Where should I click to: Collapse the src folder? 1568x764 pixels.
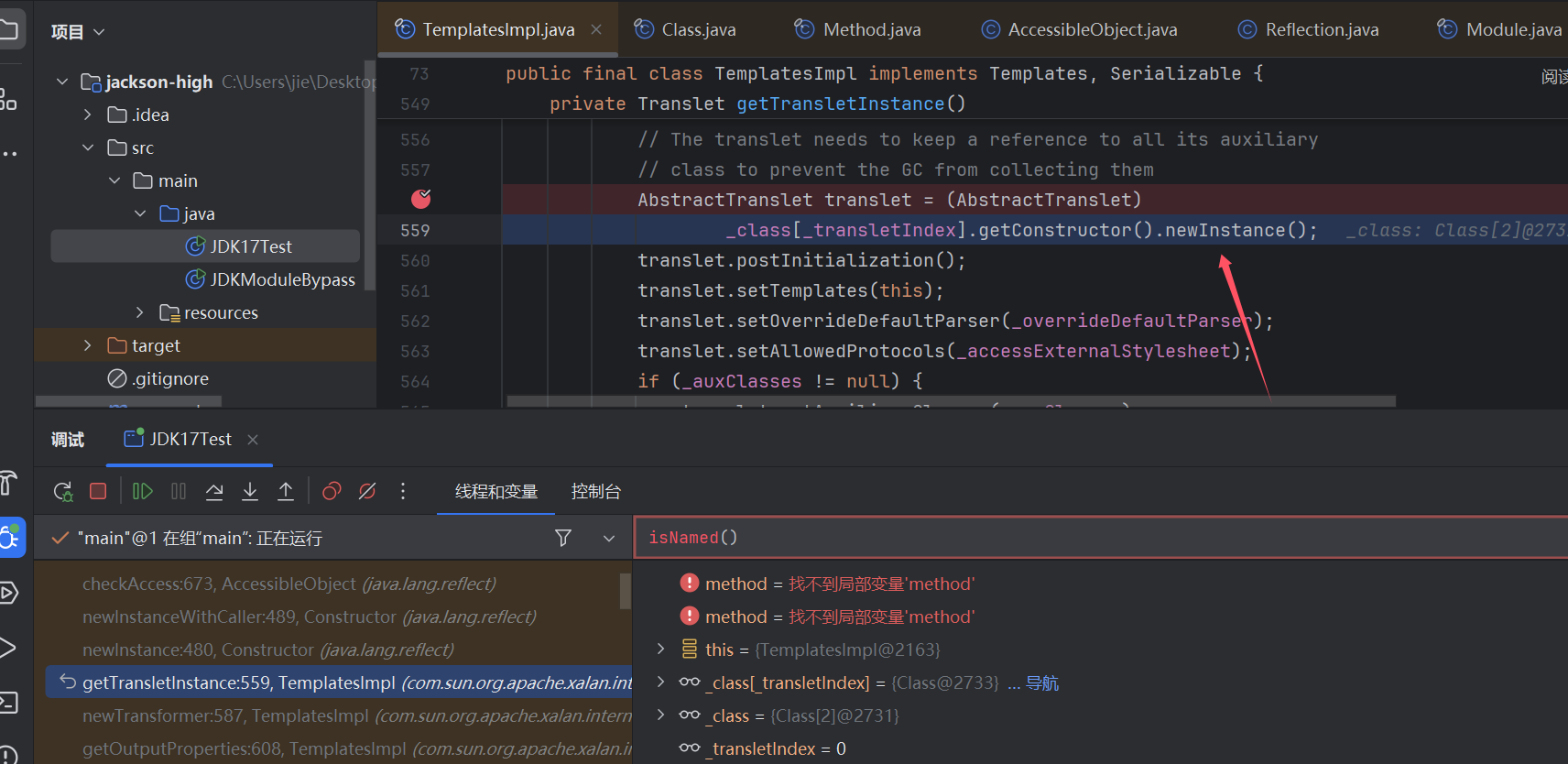[88, 147]
